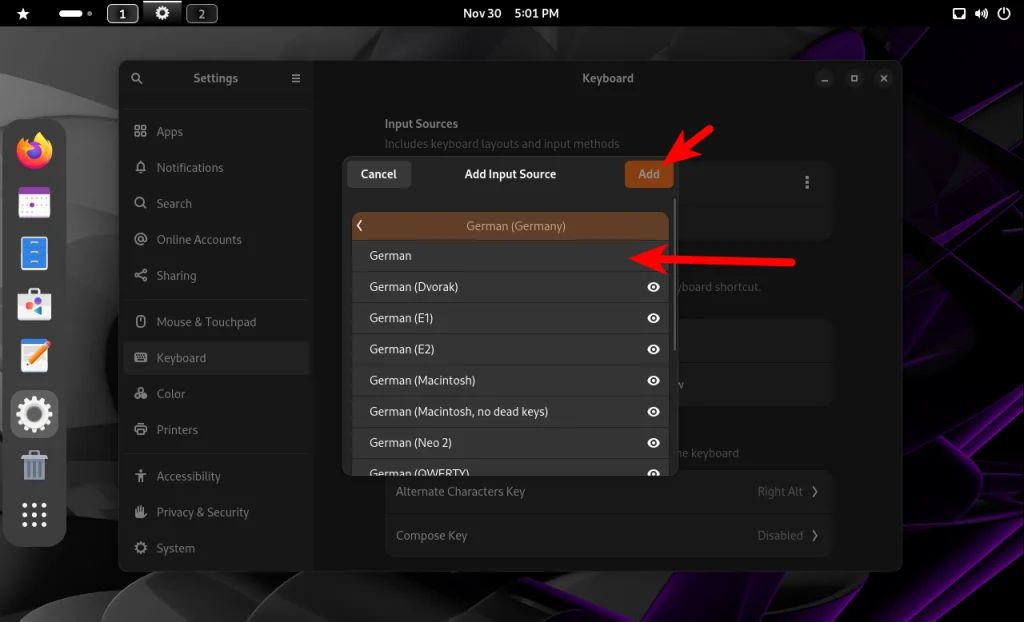The width and height of the screenshot is (1024, 622).
Task: Preview the German (Macintosh) layout
Action: click(x=653, y=380)
